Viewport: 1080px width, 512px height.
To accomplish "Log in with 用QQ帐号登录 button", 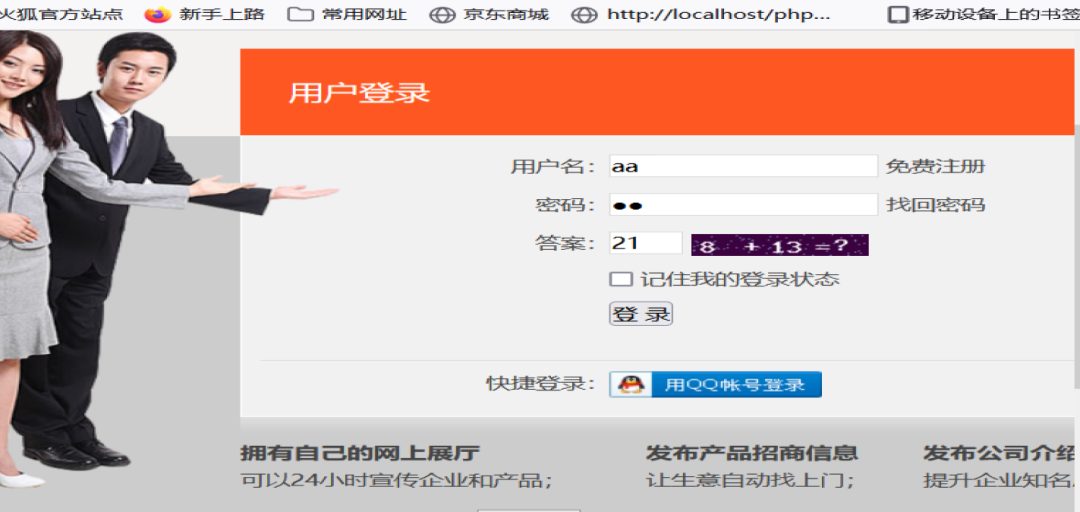I will click(715, 385).
